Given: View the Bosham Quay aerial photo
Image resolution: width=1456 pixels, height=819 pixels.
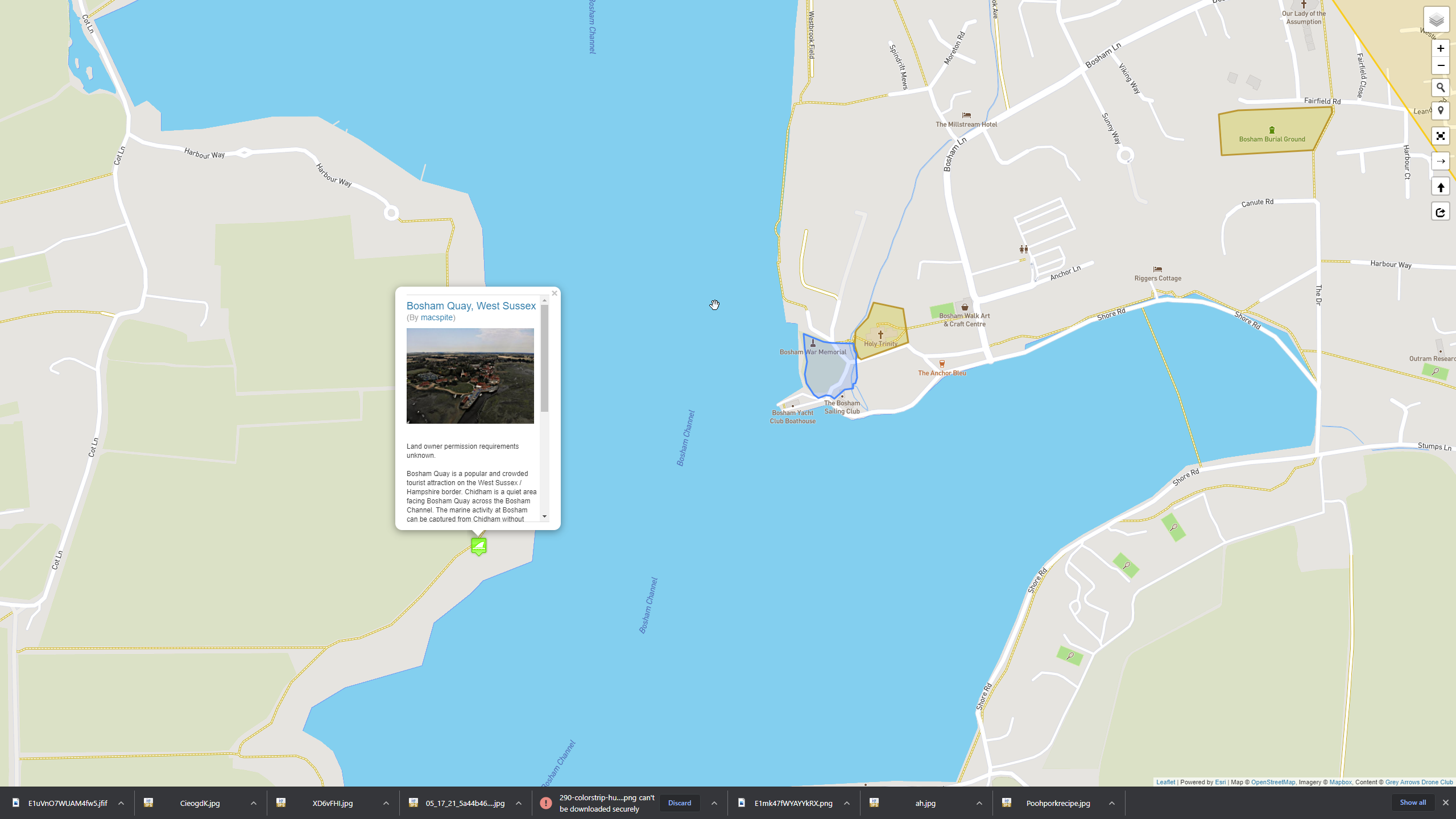Looking at the screenshot, I should click(470, 375).
